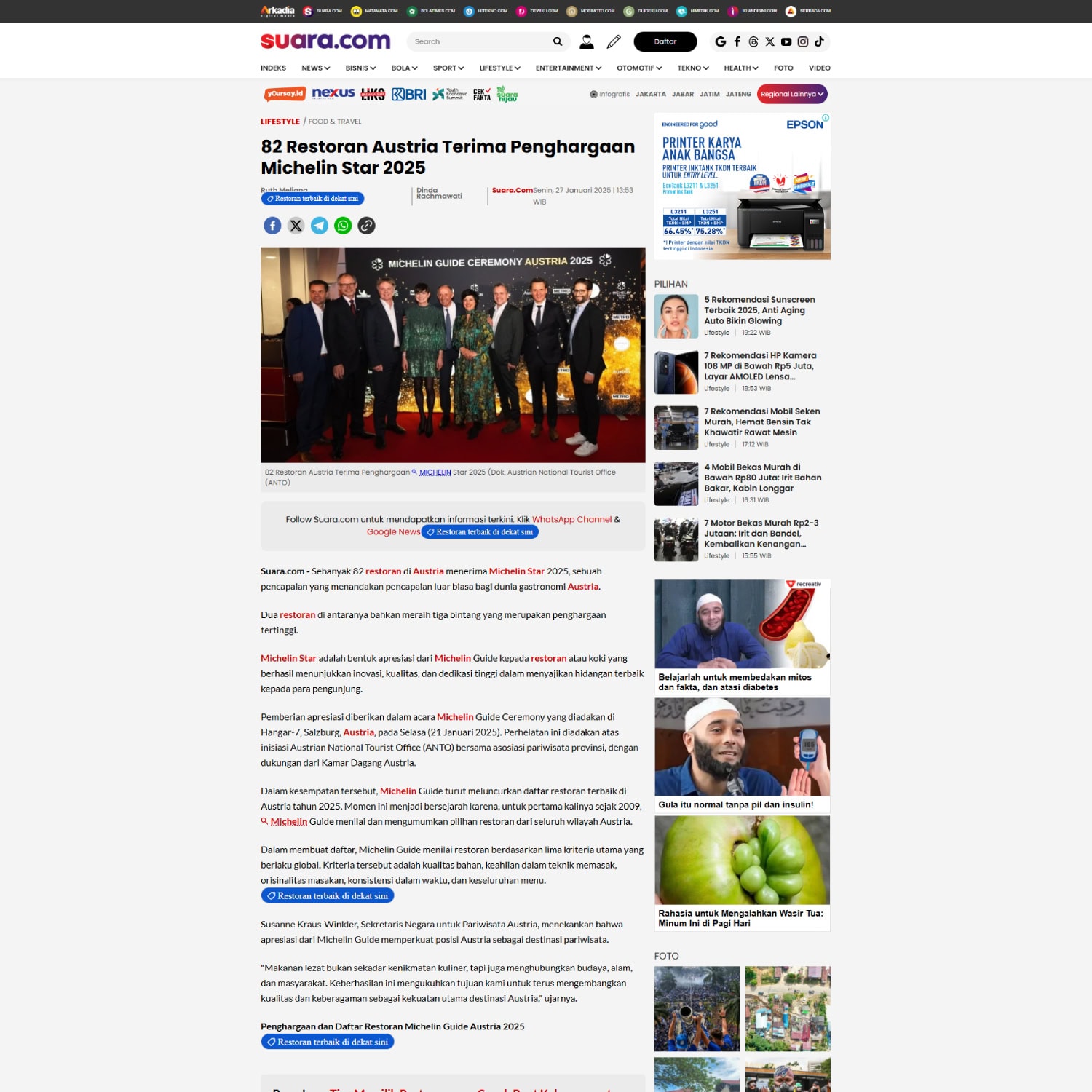The height and width of the screenshot is (1092, 1092).
Task: Open 'Rahasia untuk Mengalahkan Wasir Tua' ad
Action: (x=743, y=873)
